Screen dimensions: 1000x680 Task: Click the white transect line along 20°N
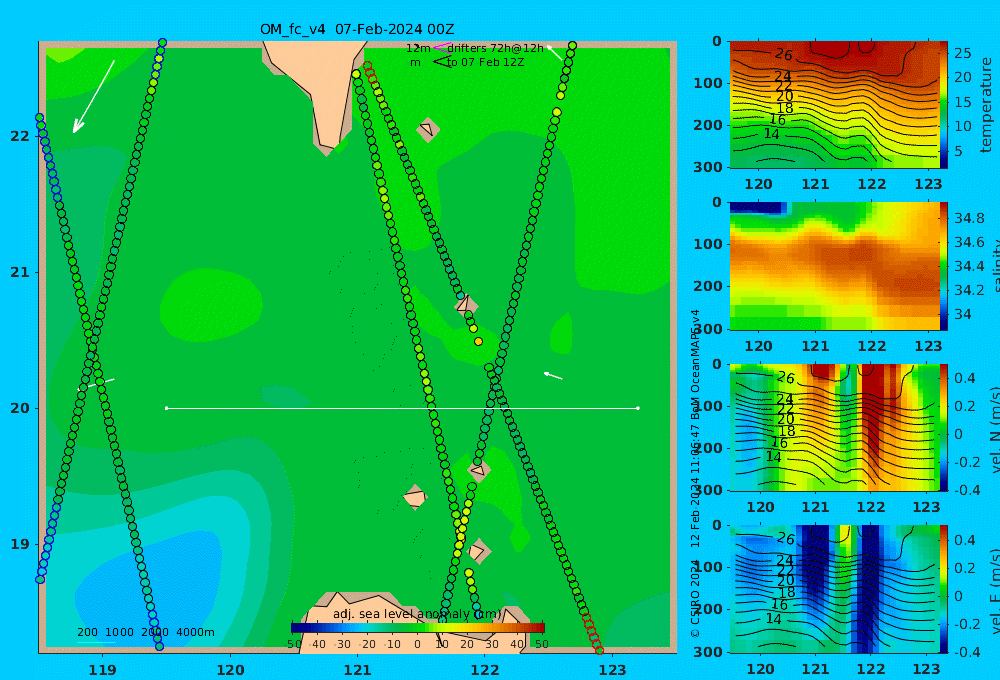tap(402, 408)
